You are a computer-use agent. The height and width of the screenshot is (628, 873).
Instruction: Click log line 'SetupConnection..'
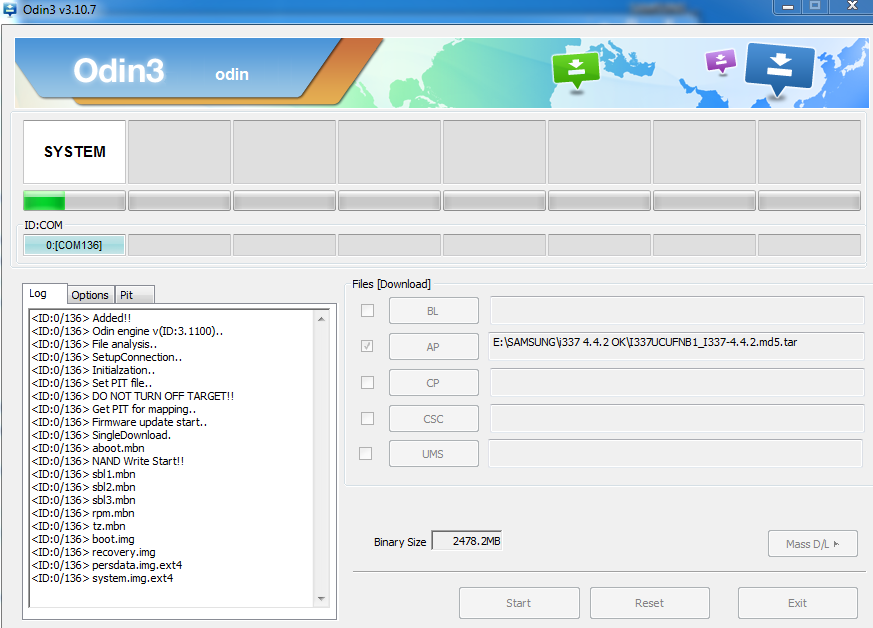coord(107,357)
